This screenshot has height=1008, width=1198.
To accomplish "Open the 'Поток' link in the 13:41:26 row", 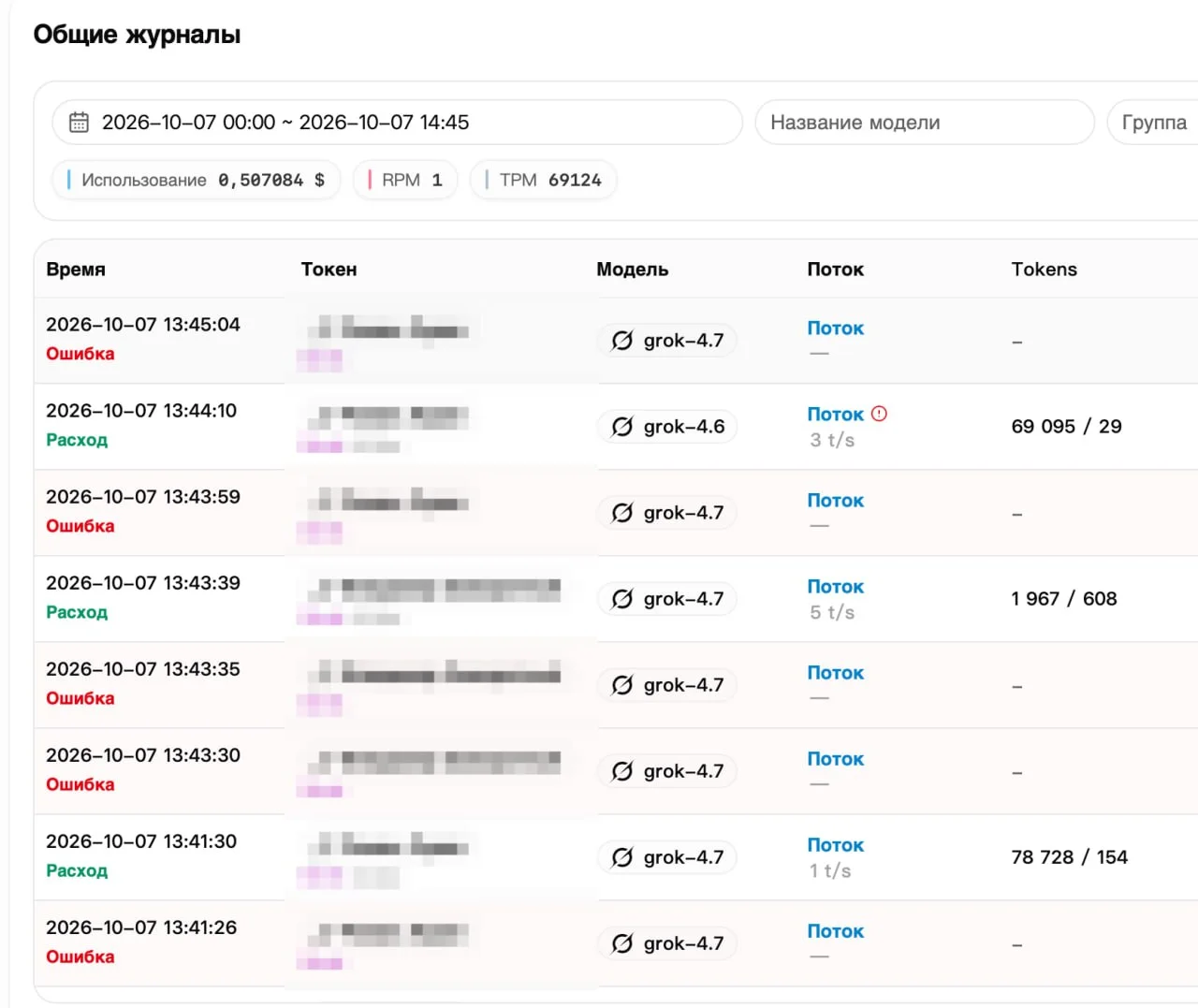I will coord(836,931).
